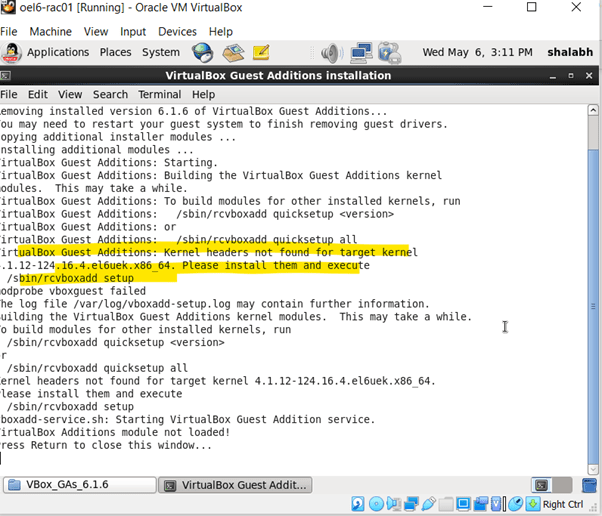Click the date and time clock
Screen dimensions: 602x516
pos(476,52)
